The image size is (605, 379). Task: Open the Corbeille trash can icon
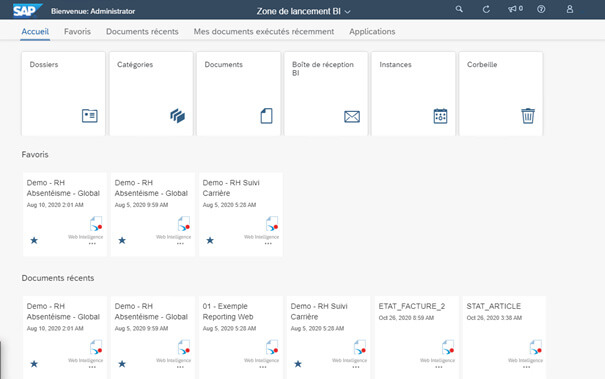(x=528, y=116)
